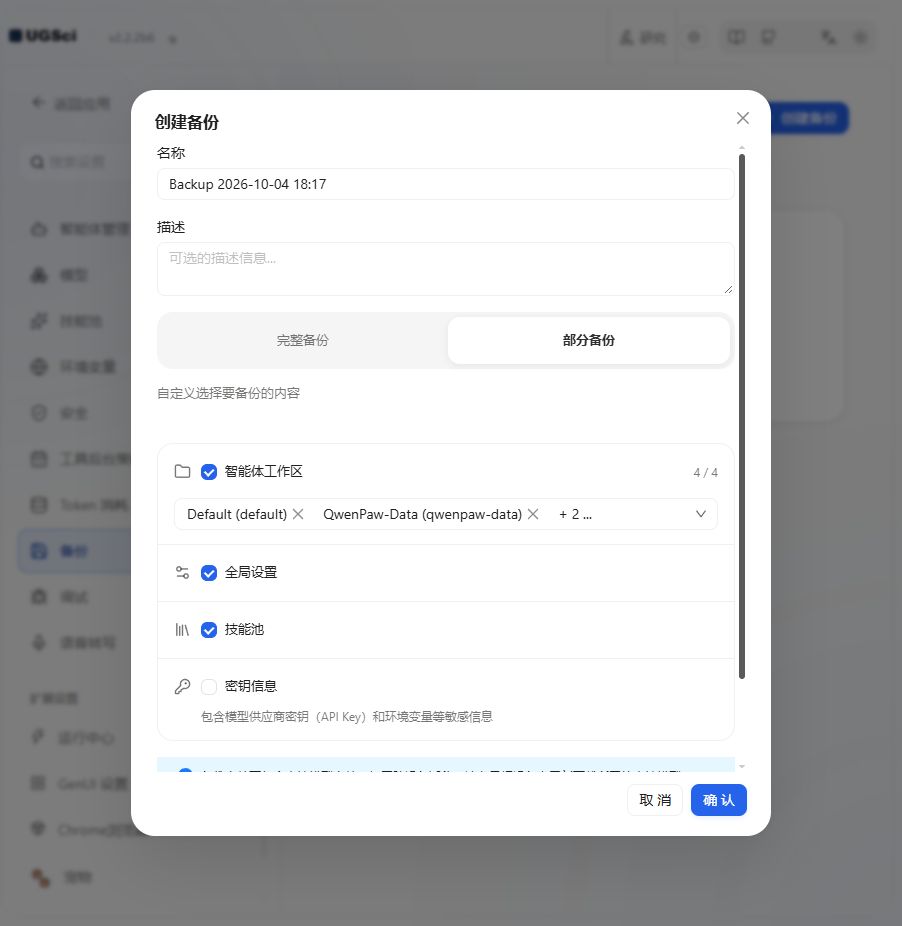Select the 部分备份 tab
The height and width of the screenshot is (926, 902).
click(588, 340)
